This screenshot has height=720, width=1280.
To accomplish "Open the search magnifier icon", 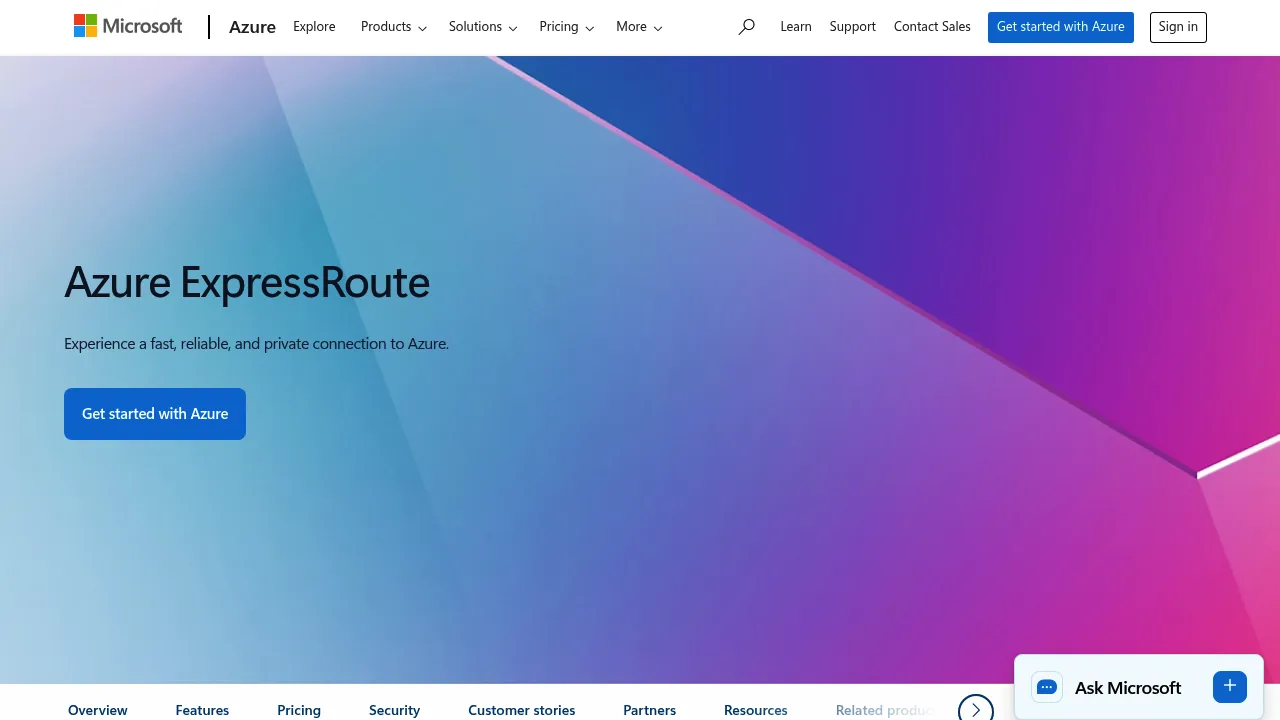I will pos(746,27).
